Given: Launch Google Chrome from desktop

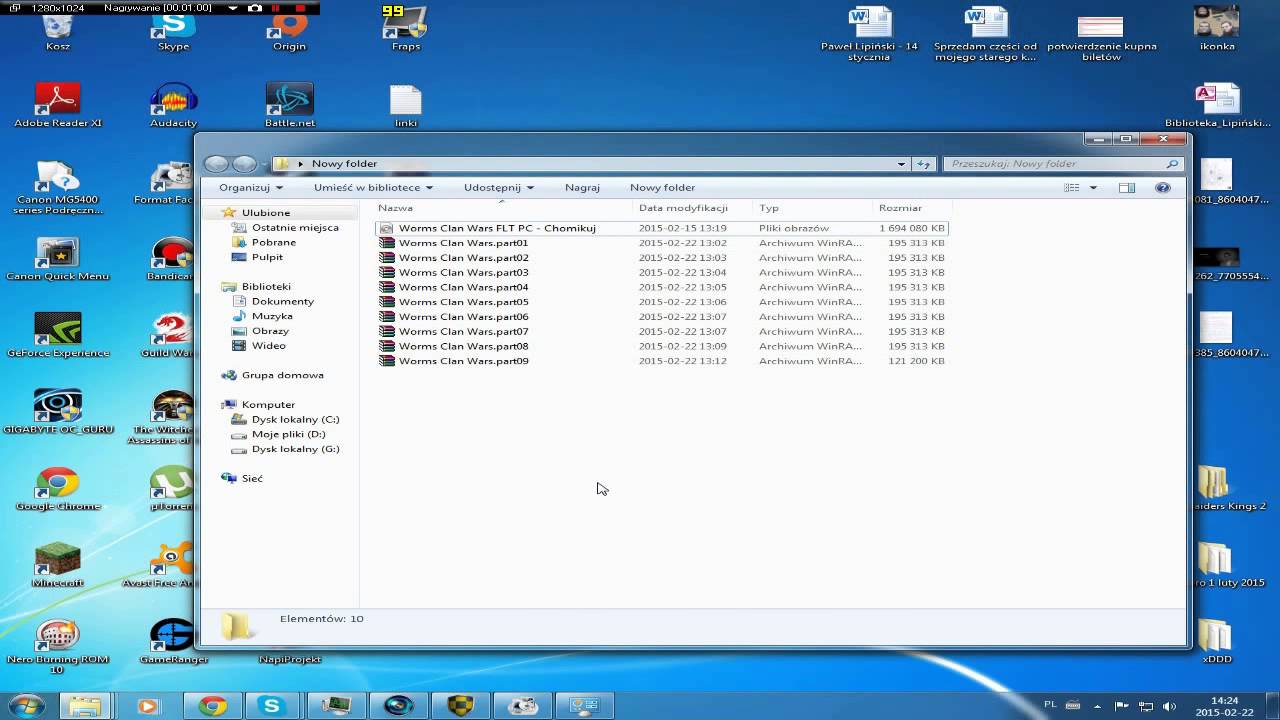Looking at the screenshot, I should click(x=58, y=489).
